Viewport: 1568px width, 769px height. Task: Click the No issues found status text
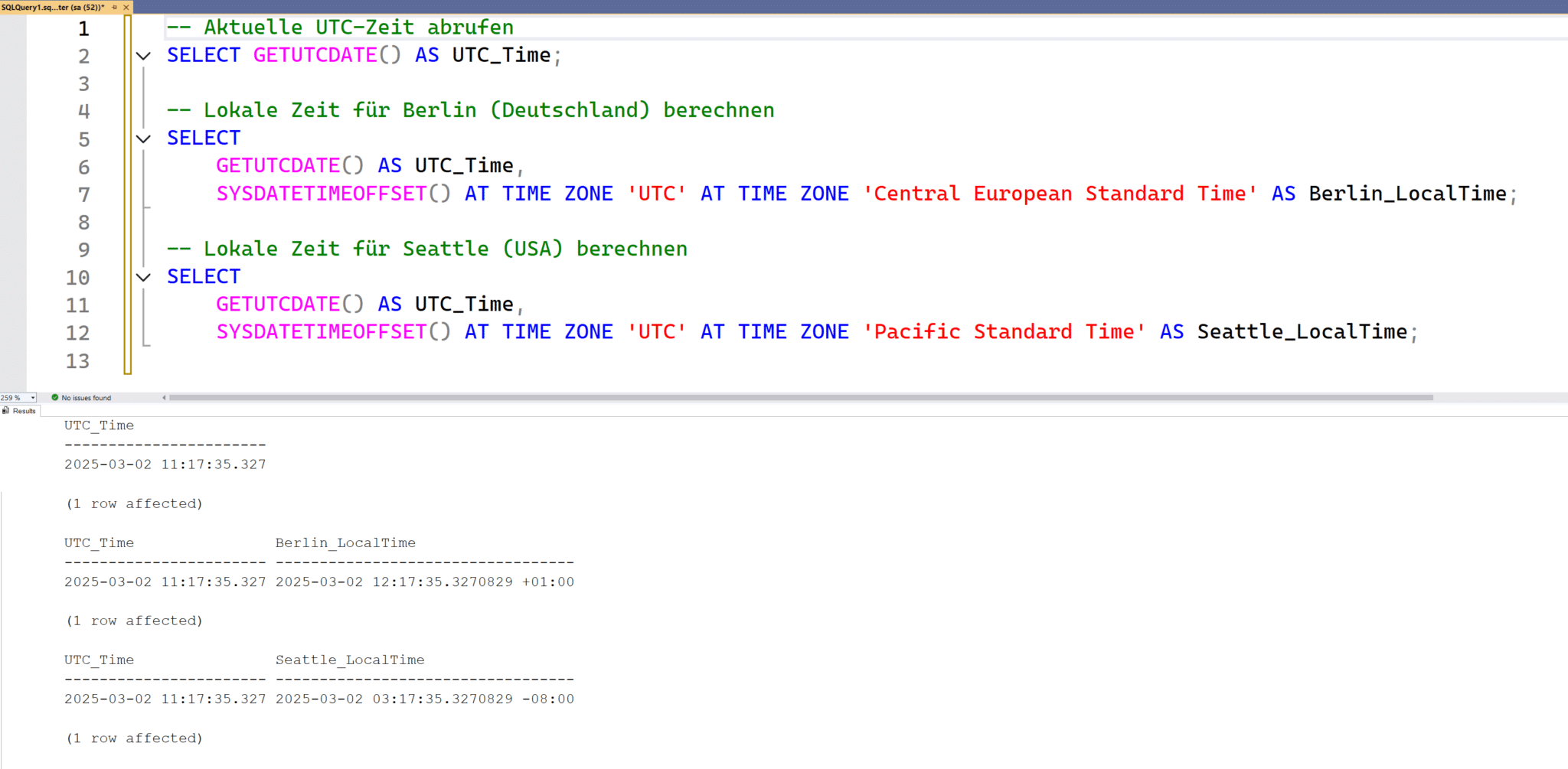87,398
